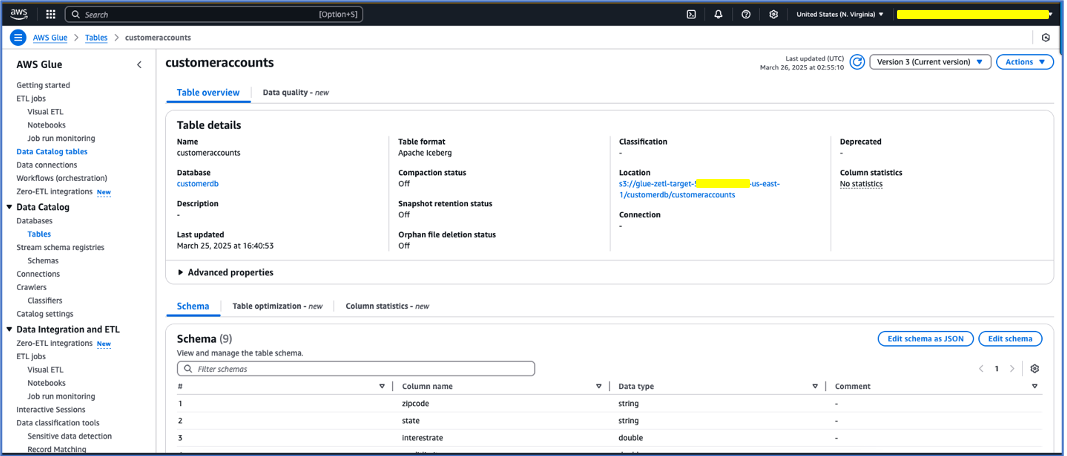Image resolution: width=1067 pixels, height=456 pixels.
Task: Open Data connections in sidebar
Action: [47, 165]
